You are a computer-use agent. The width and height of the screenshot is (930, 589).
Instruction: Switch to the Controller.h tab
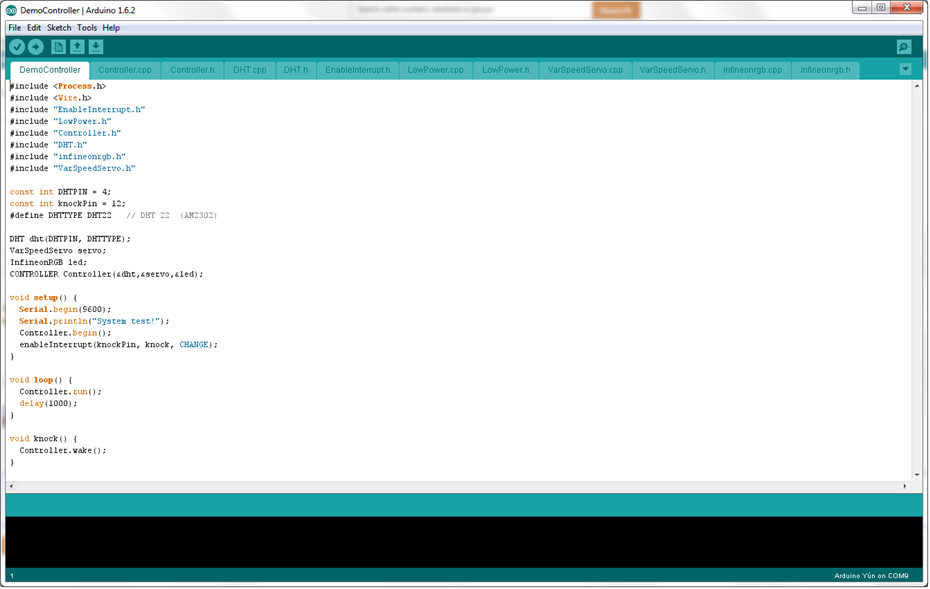[x=192, y=70]
